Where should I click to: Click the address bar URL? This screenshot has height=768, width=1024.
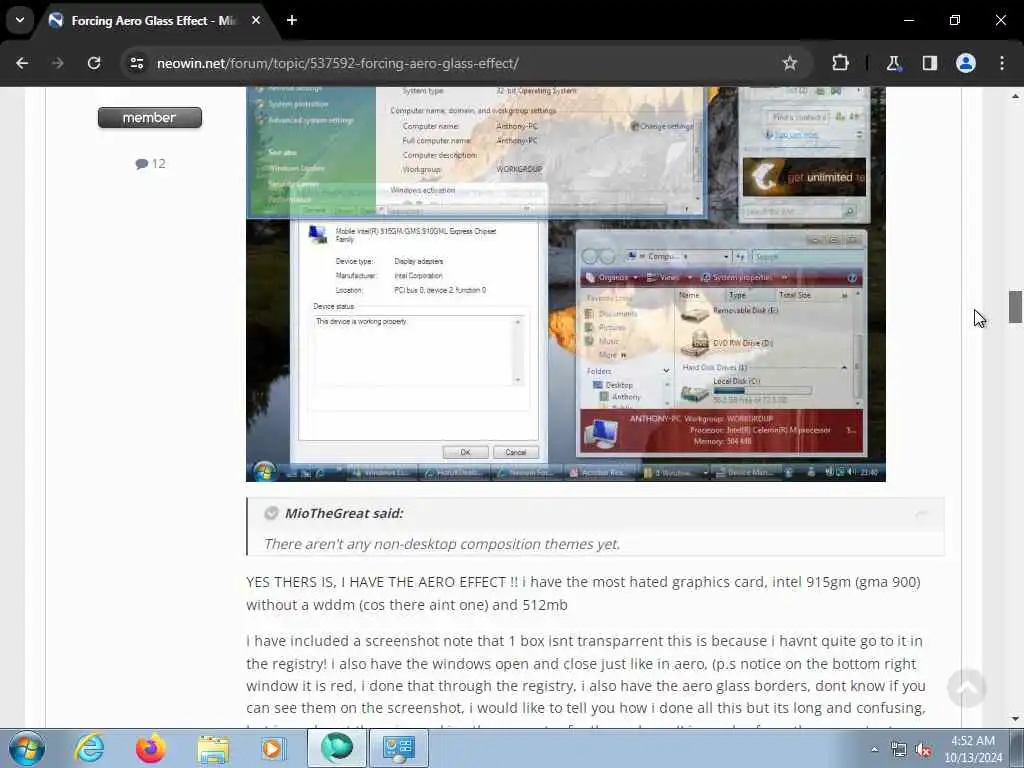[338, 63]
